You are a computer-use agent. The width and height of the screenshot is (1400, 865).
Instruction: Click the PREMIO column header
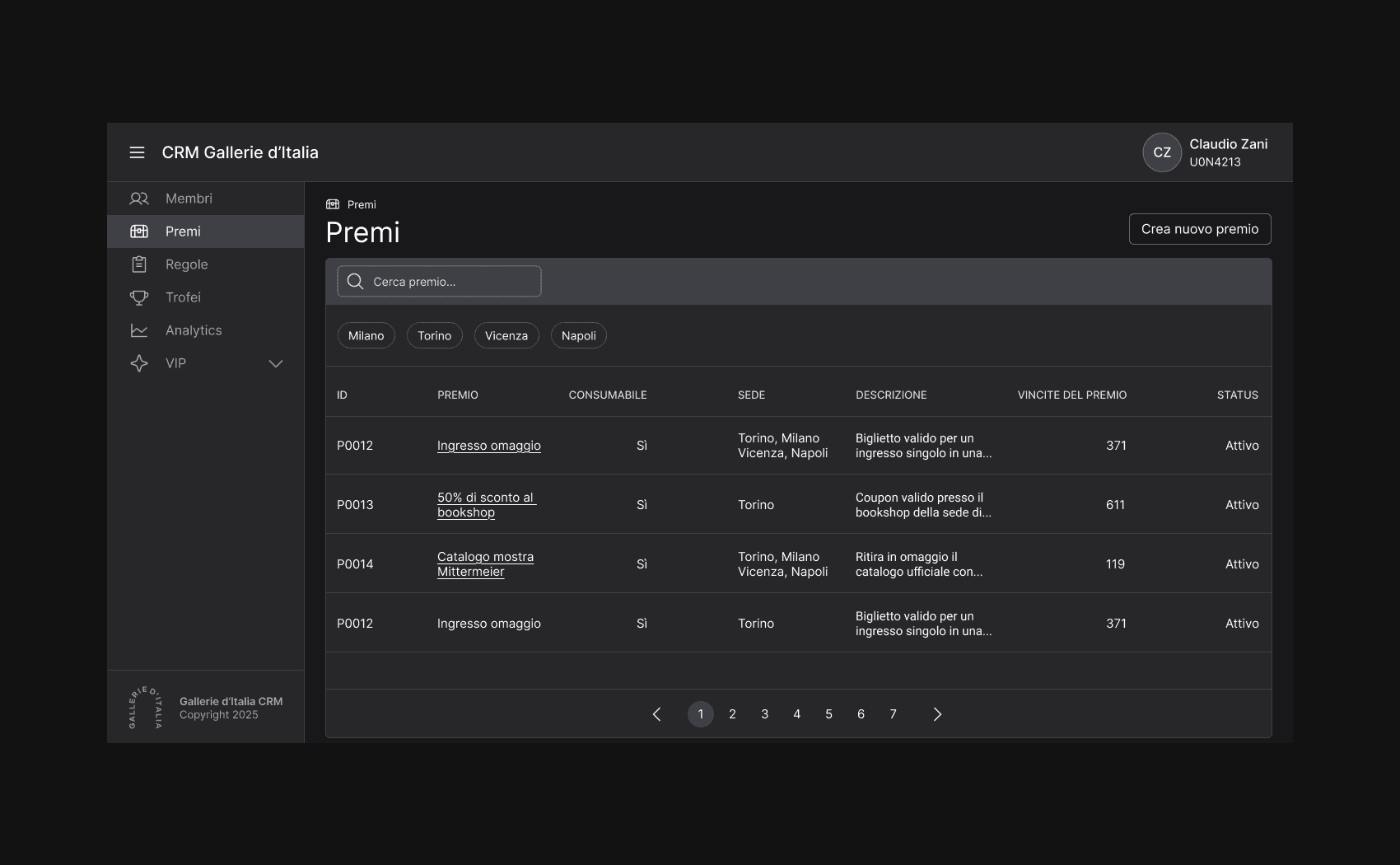coord(458,395)
